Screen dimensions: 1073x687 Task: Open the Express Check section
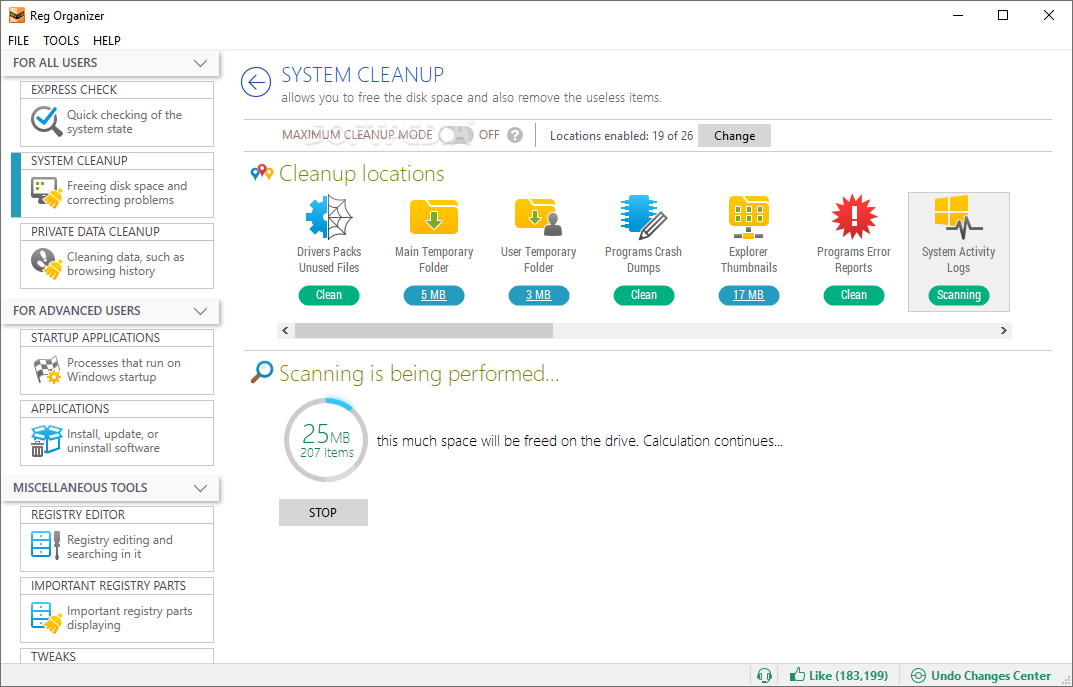coord(117,114)
